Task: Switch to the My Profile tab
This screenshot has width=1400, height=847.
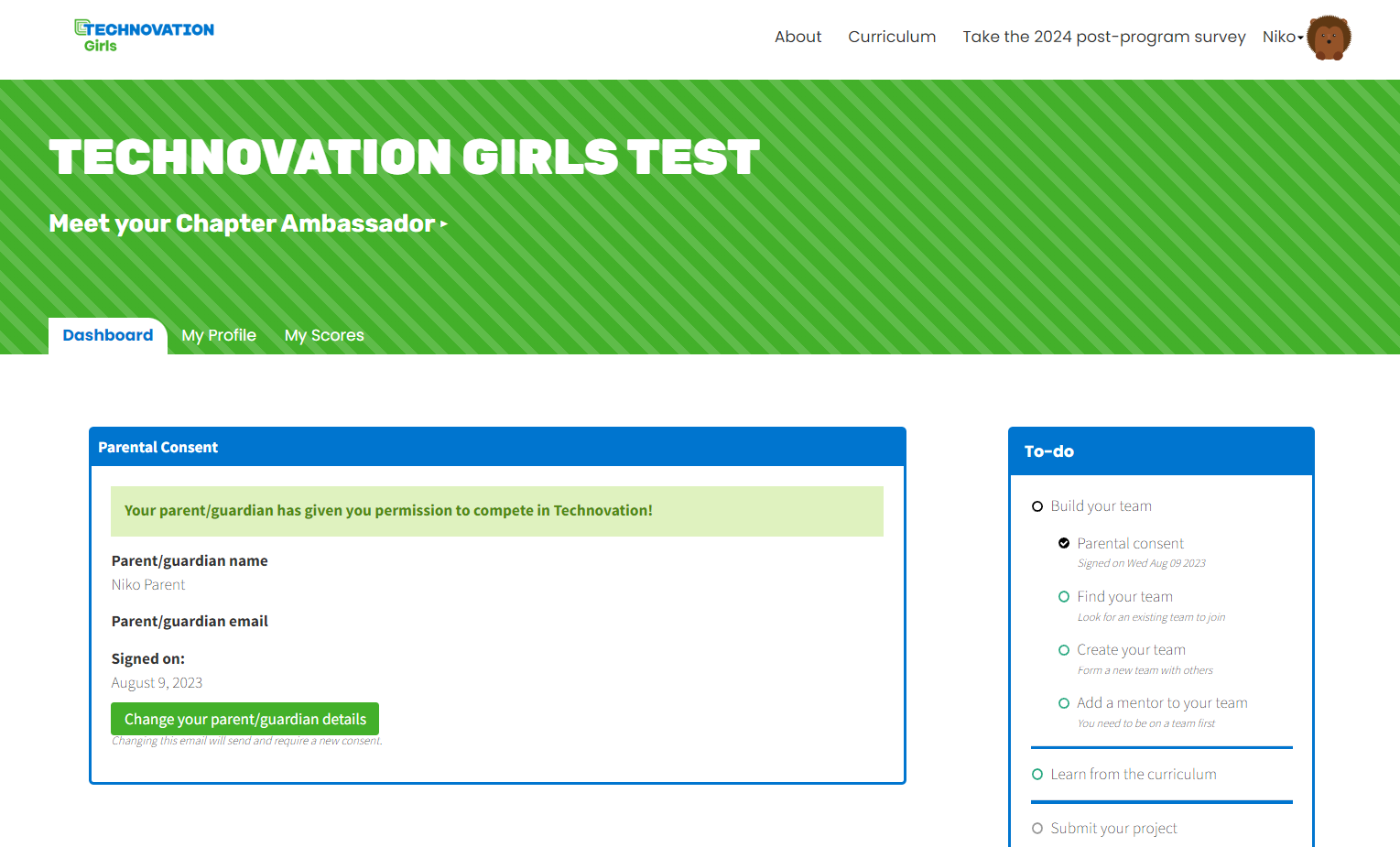Action: pos(219,335)
